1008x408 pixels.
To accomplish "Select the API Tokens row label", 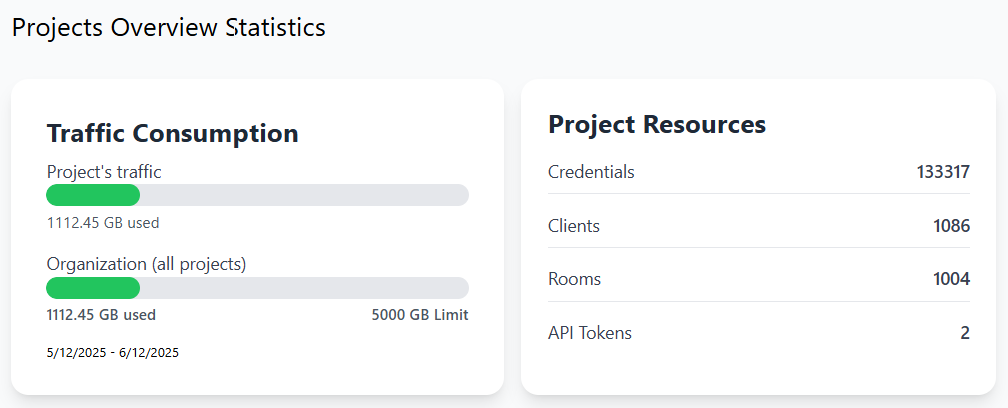I will click(590, 333).
